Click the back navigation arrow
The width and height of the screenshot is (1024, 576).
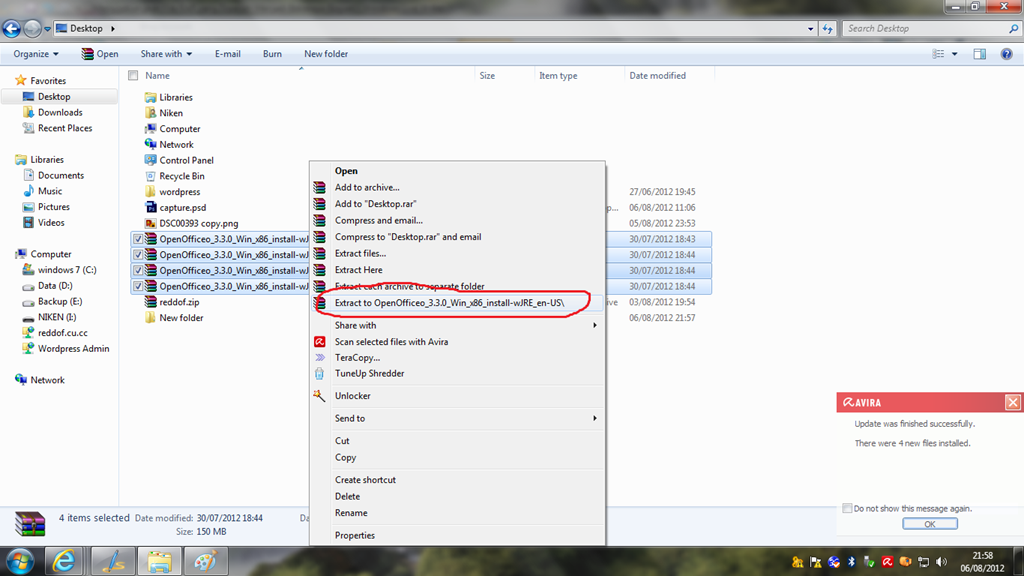point(10,28)
